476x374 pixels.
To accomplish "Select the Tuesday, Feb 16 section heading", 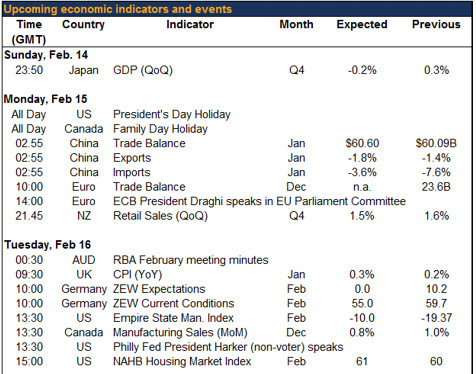I will click(47, 245).
